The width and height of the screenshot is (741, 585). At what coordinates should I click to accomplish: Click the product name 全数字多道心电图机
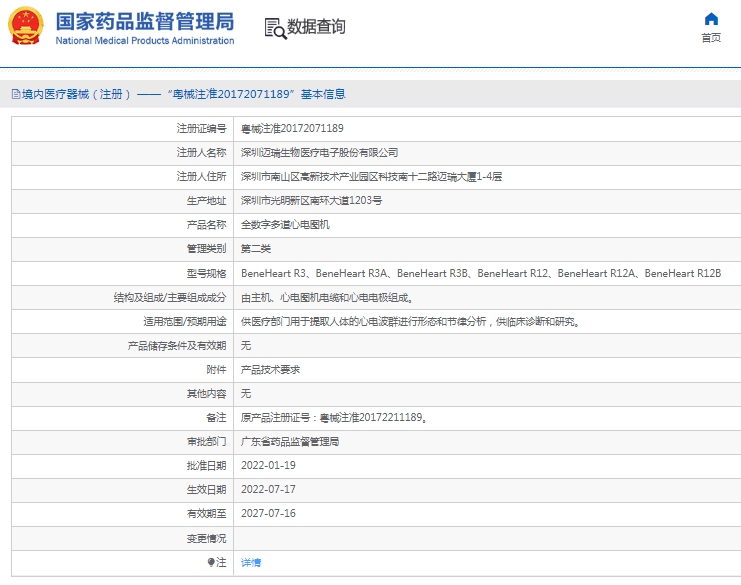tap(285, 225)
